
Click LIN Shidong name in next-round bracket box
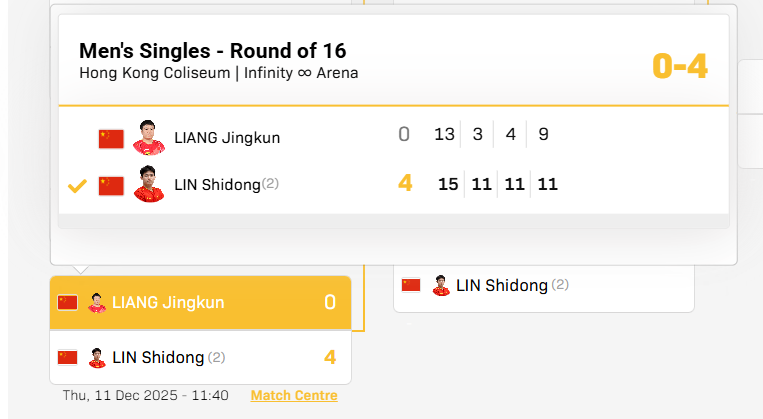502,285
